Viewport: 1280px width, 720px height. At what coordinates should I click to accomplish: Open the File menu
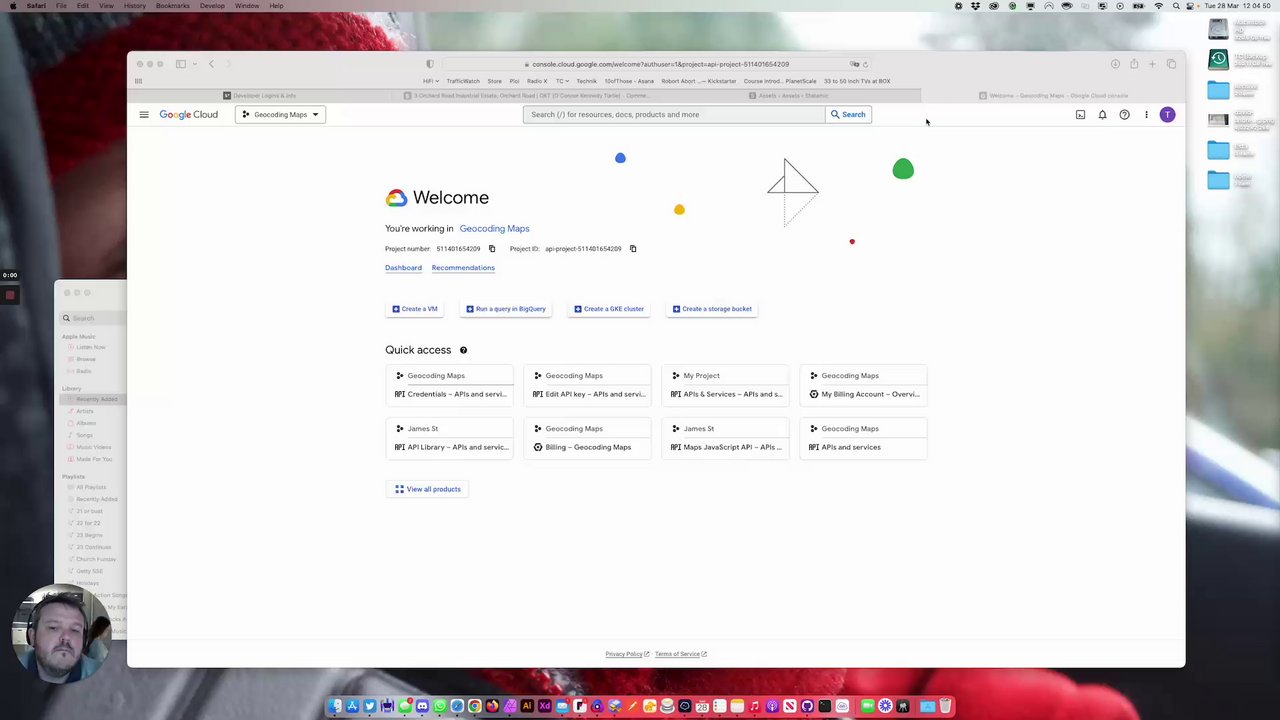point(61,6)
